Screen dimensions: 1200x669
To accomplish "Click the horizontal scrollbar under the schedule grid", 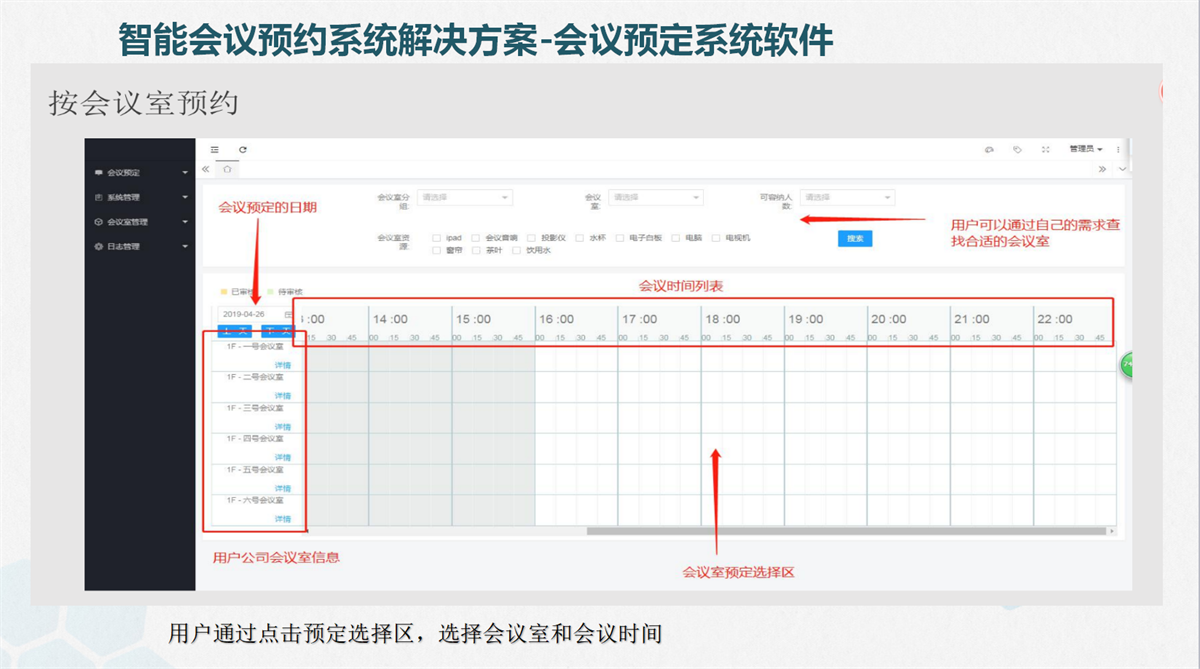I will 848,531.
